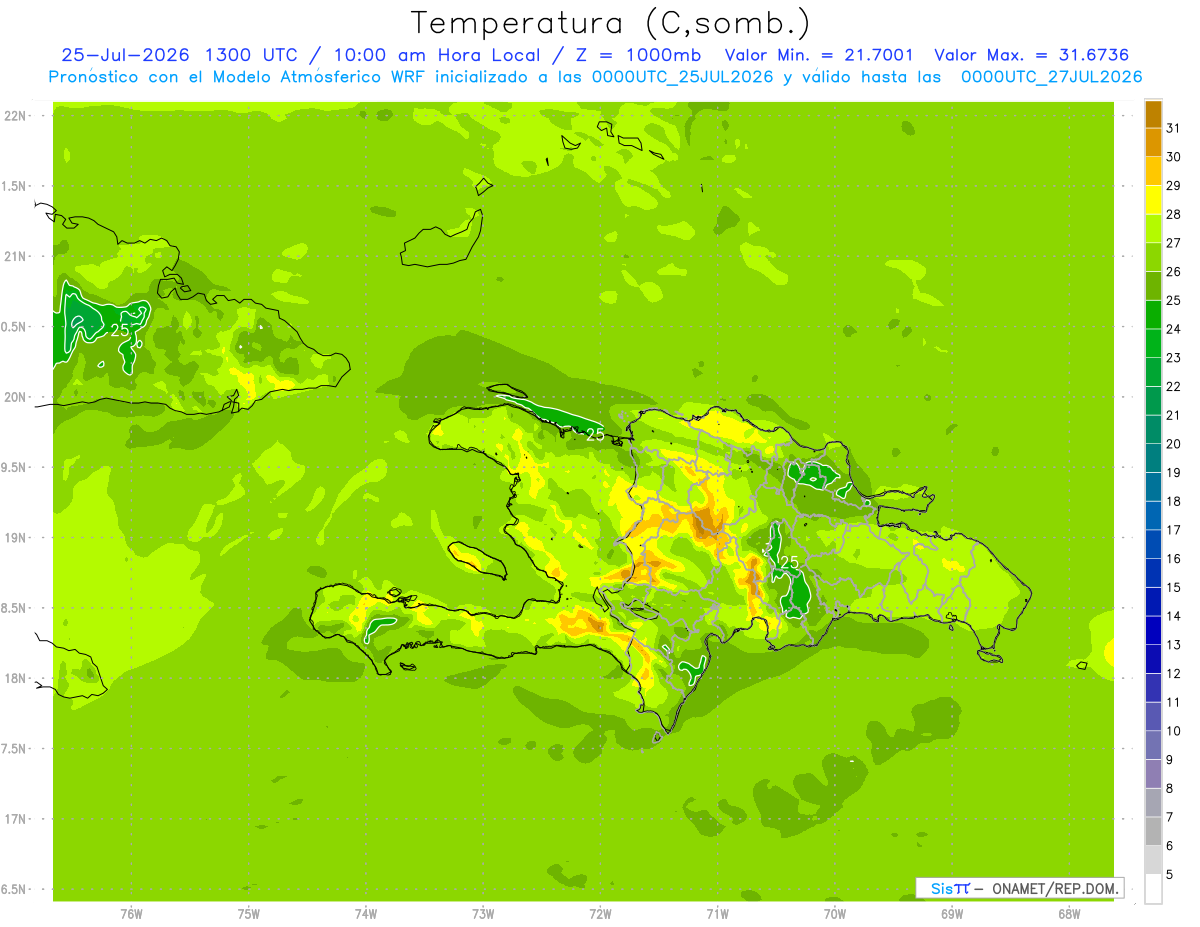This screenshot has height=927, width=1200.
Task: Click the color bar segment between 29 and 30
Action: coord(1153,172)
